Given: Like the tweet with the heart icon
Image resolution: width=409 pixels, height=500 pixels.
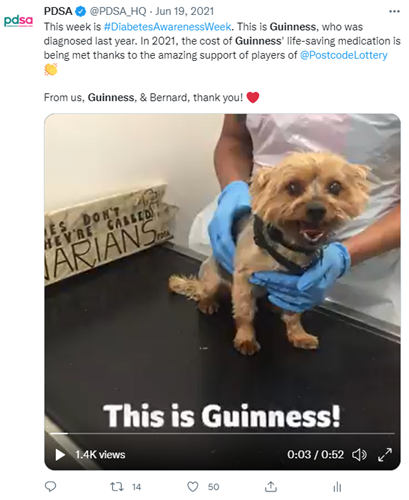Looking at the screenshot, I should [193, 487].
